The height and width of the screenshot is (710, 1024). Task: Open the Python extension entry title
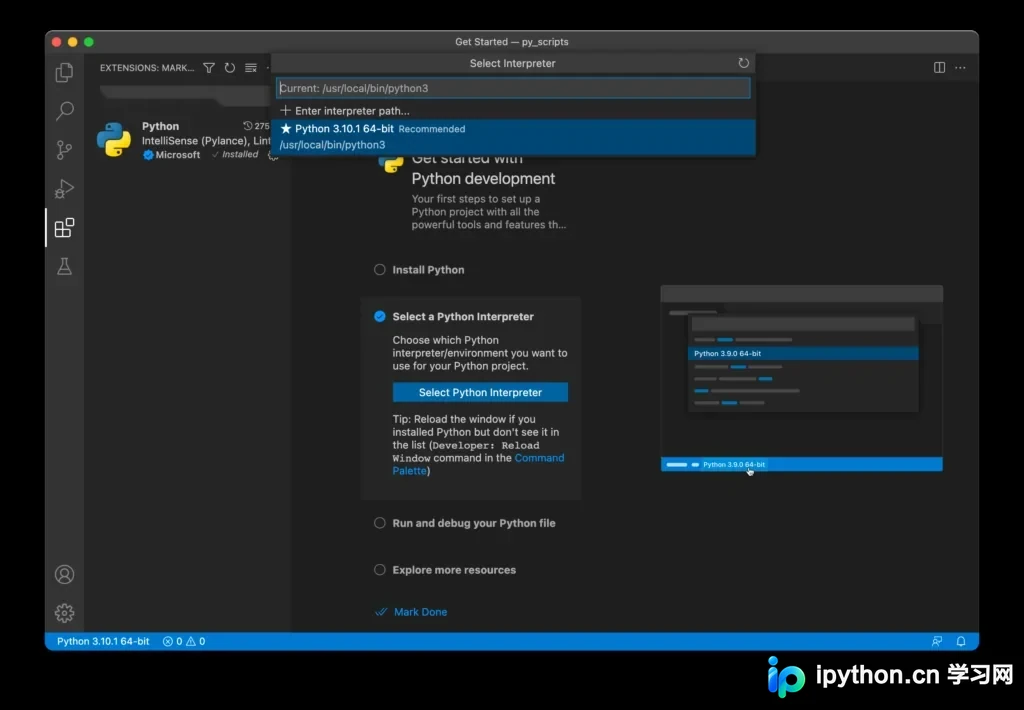tap(160, 126)
